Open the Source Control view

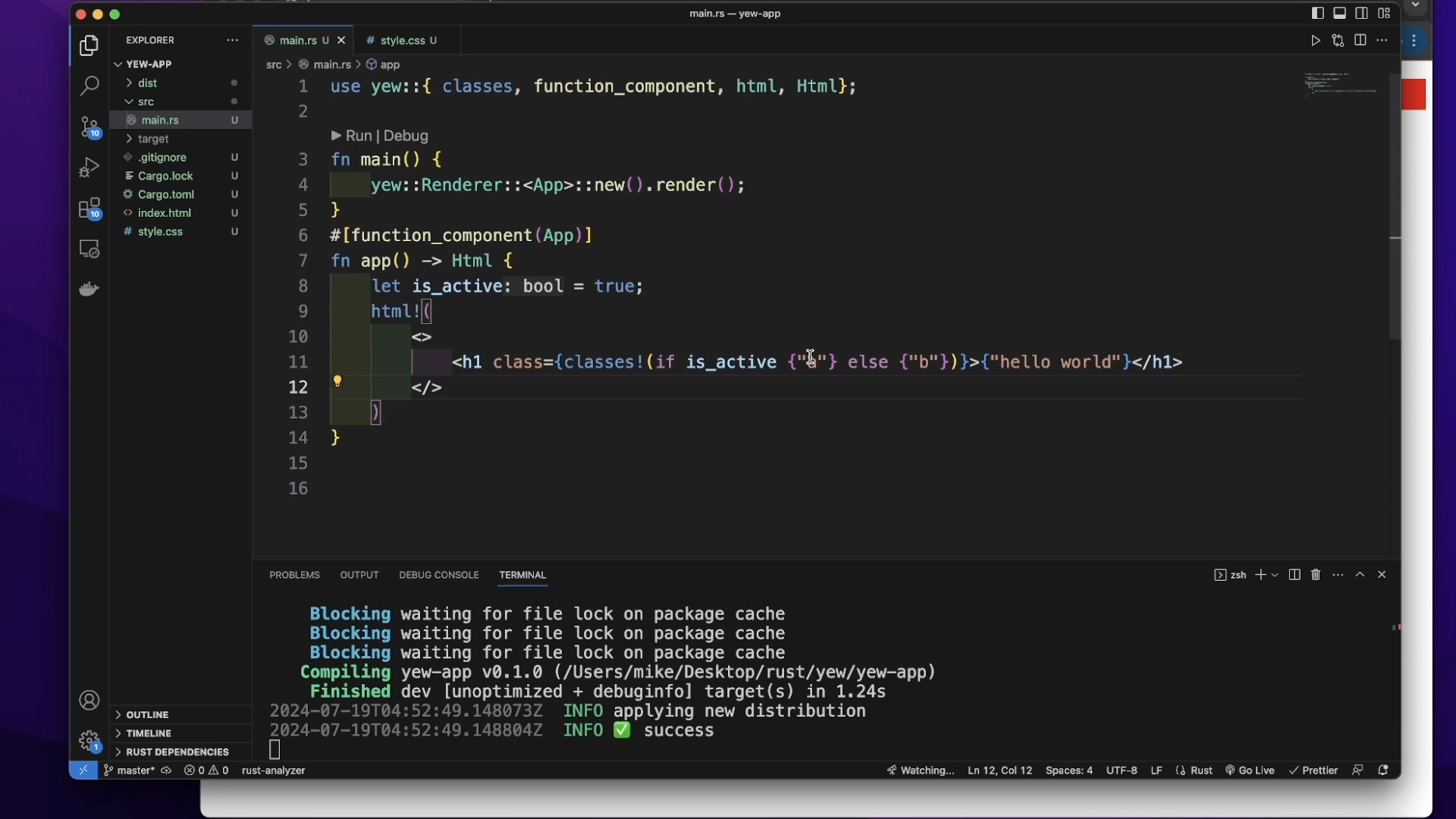(x=89, y=127)
